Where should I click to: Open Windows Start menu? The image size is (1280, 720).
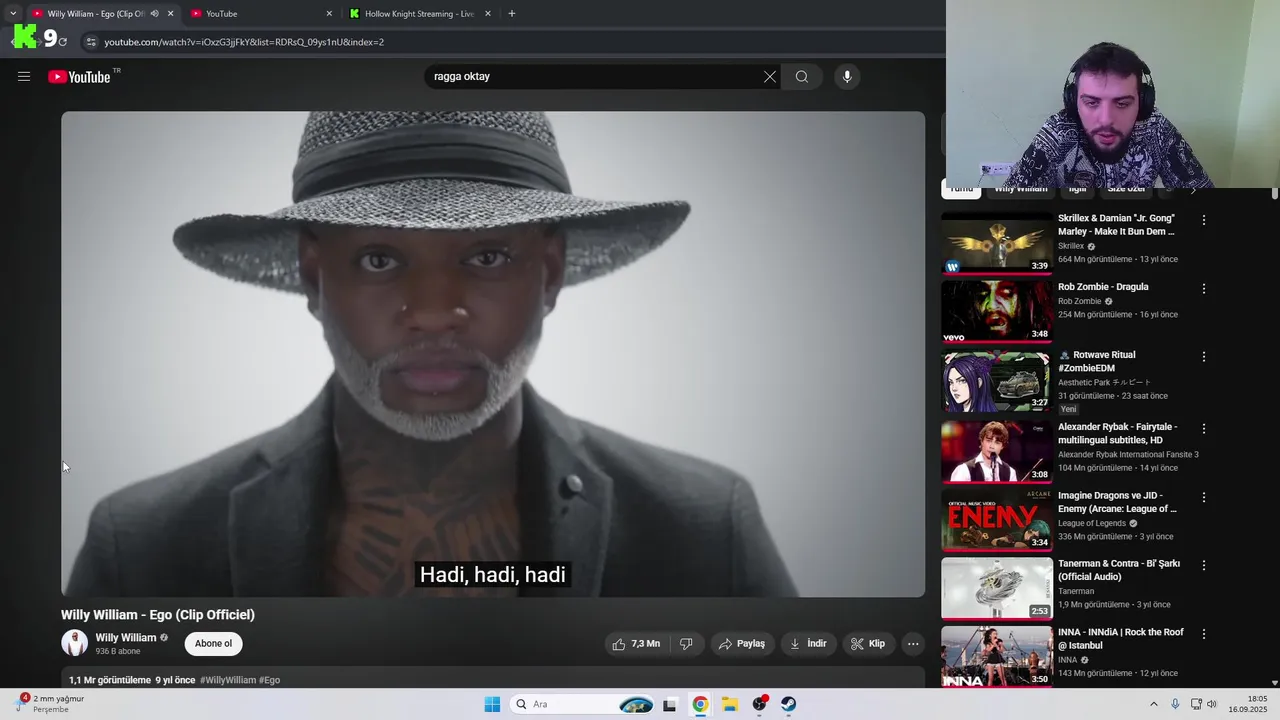[492, 704]
